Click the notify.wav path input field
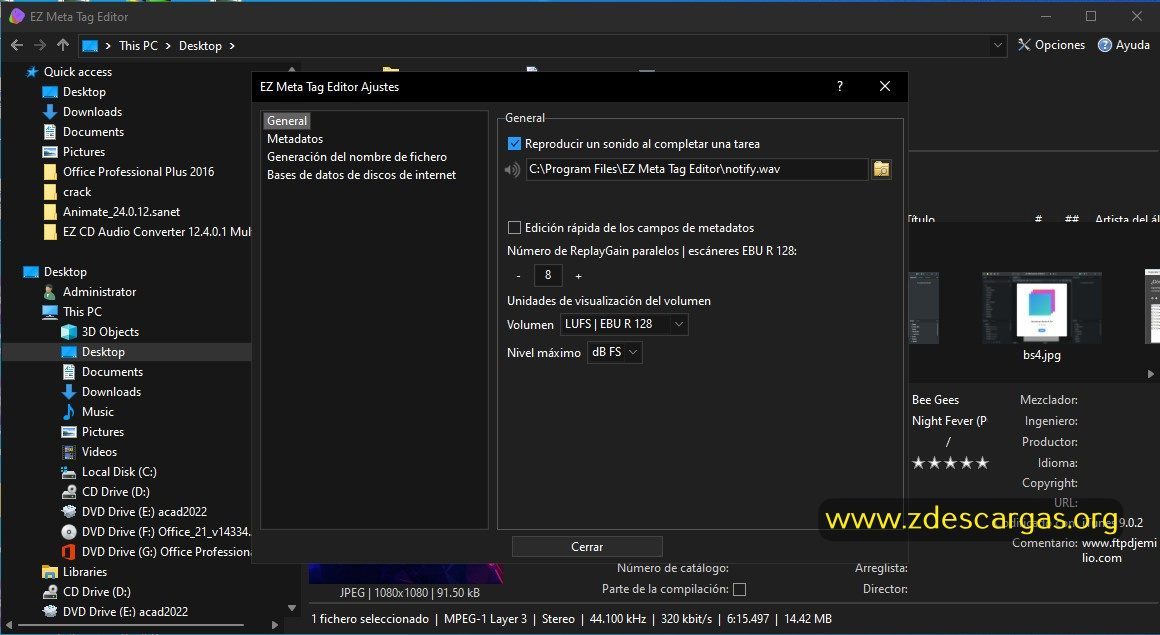The height and width of the screenshot is (635, 1160). click(697, 169)
